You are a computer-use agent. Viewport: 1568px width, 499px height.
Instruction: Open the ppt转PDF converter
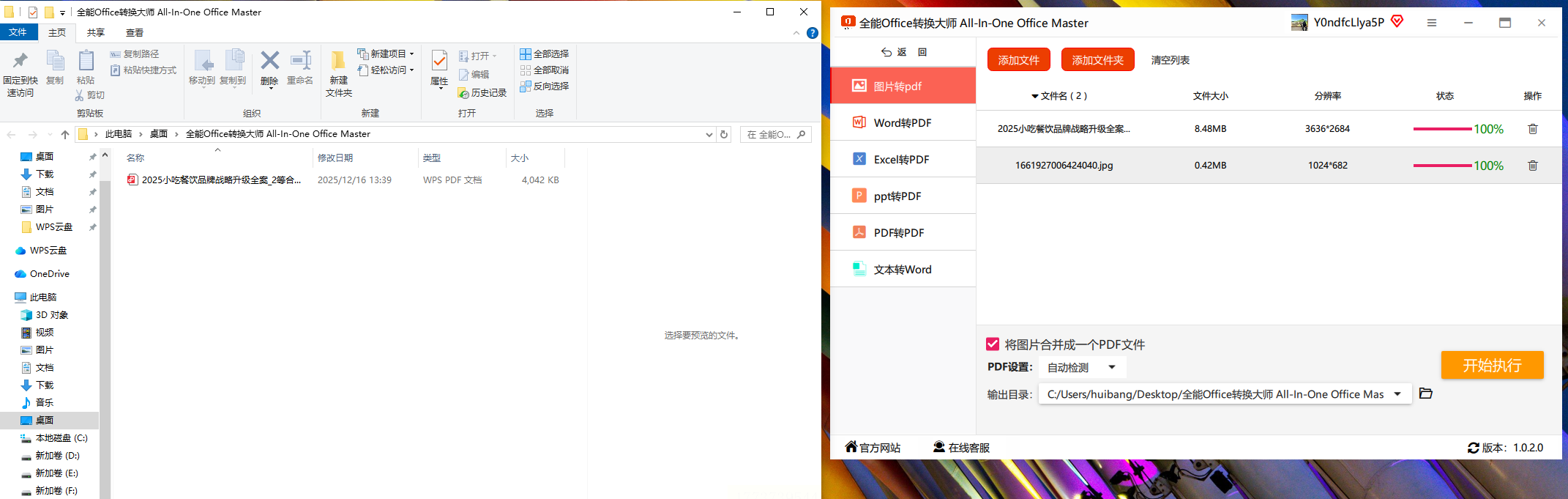point(903,196)
